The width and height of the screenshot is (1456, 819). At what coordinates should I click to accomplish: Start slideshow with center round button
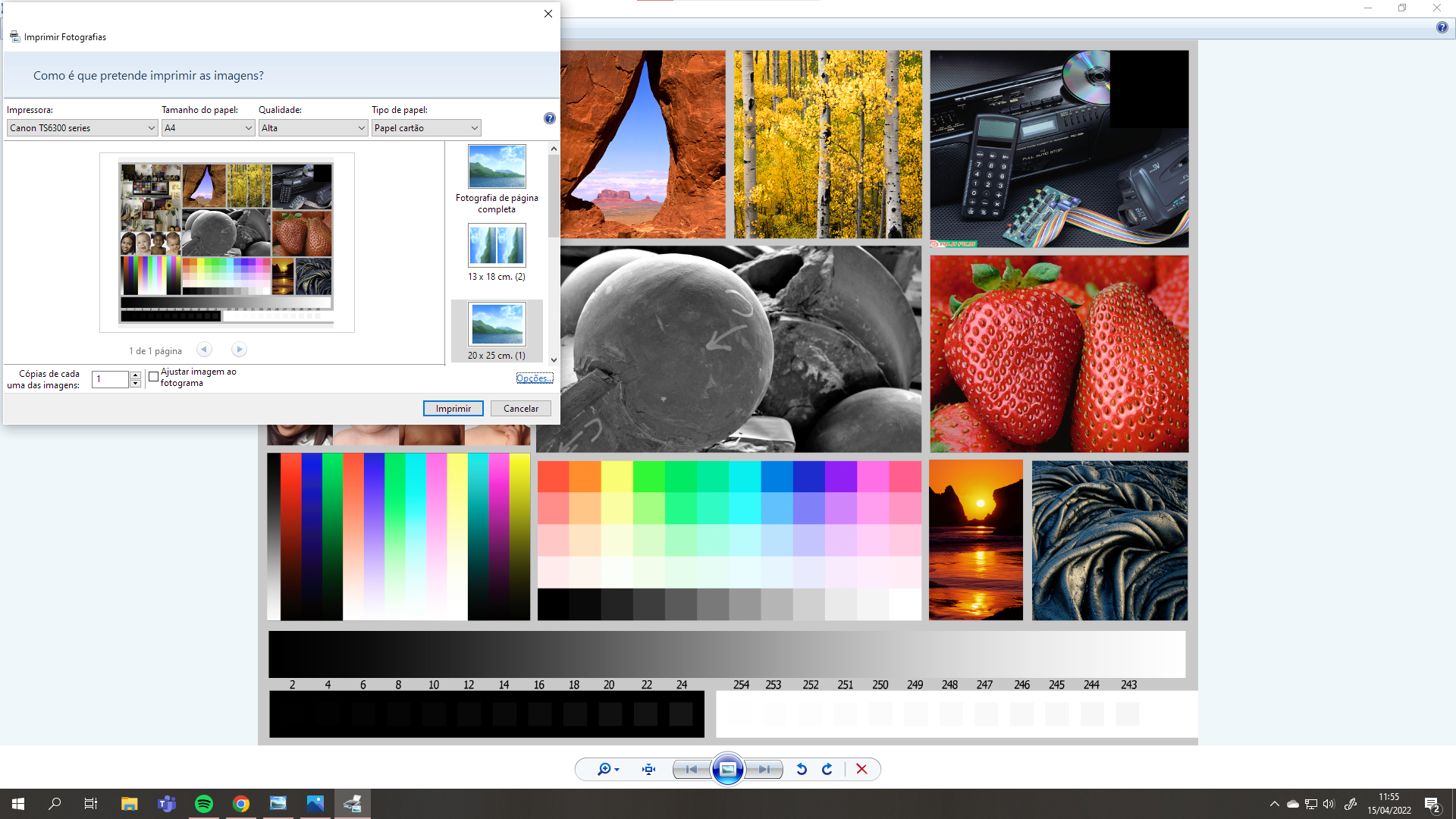tap(727, 769)
